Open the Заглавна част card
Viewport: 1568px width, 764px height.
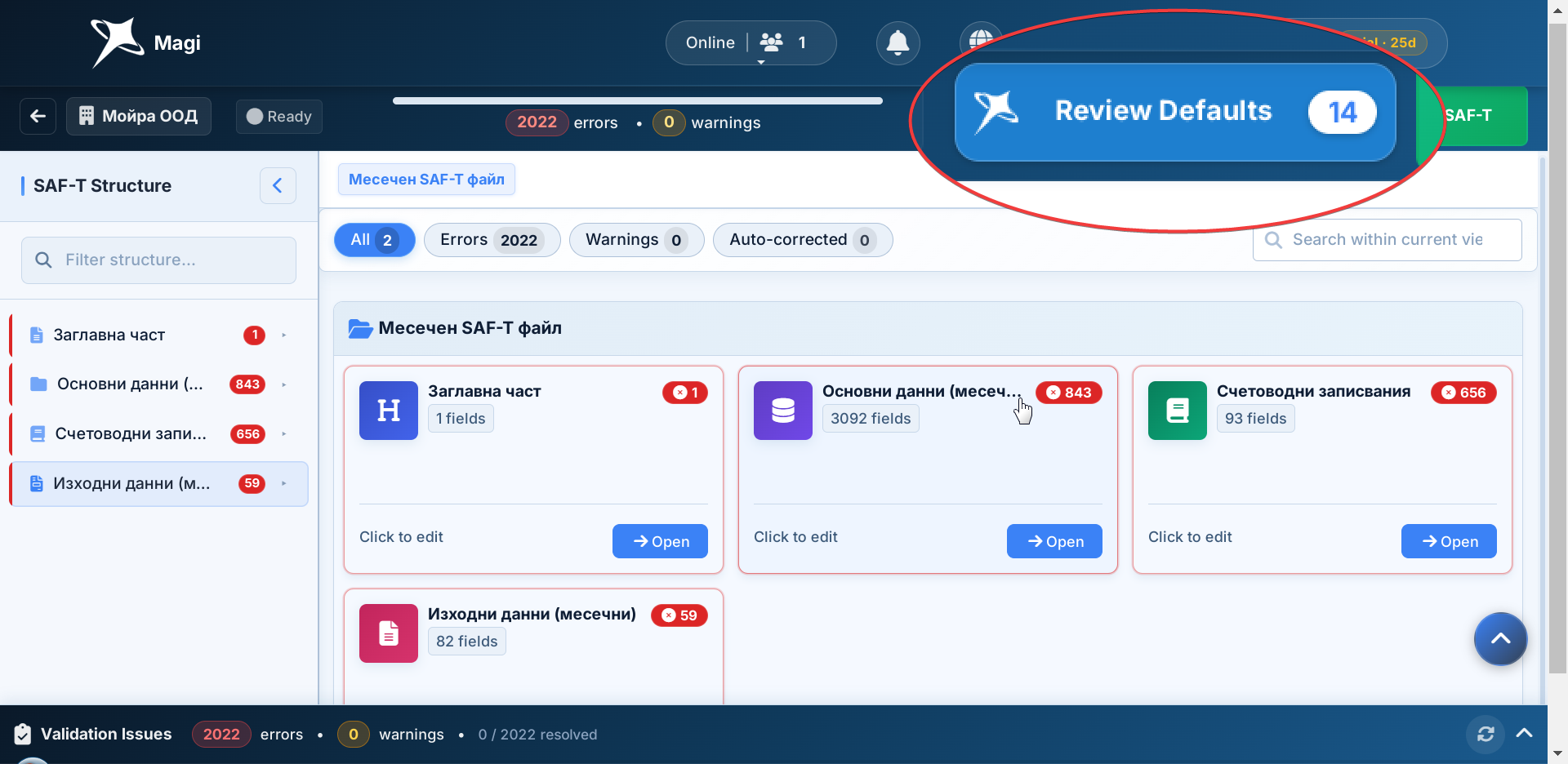click(x=660, y=541)
